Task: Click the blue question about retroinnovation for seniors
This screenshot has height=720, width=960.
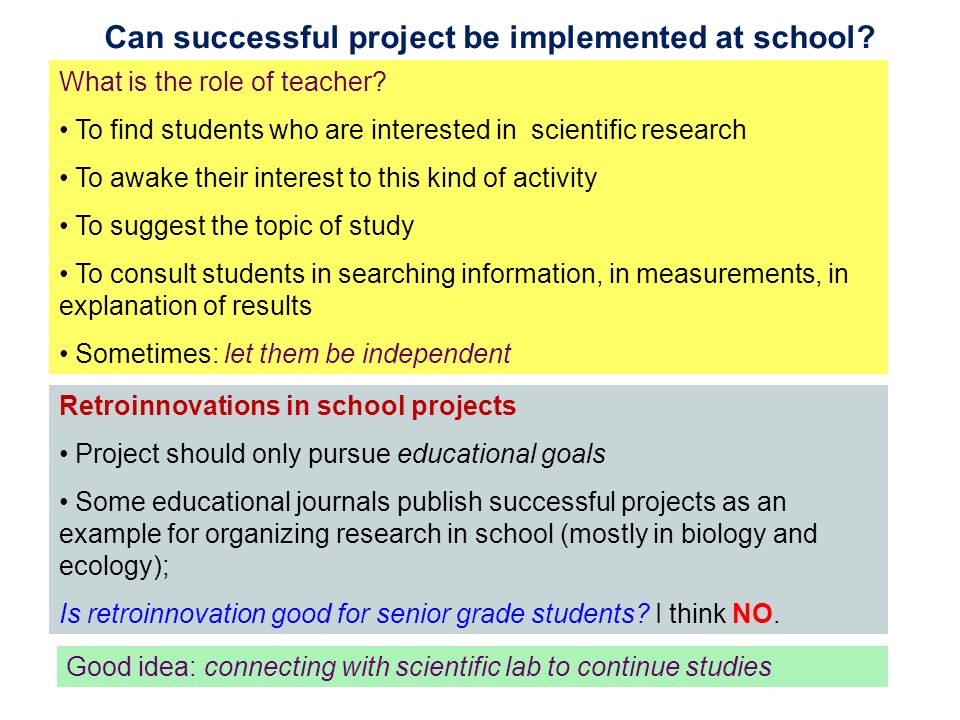Action: (x=354, y=613)
